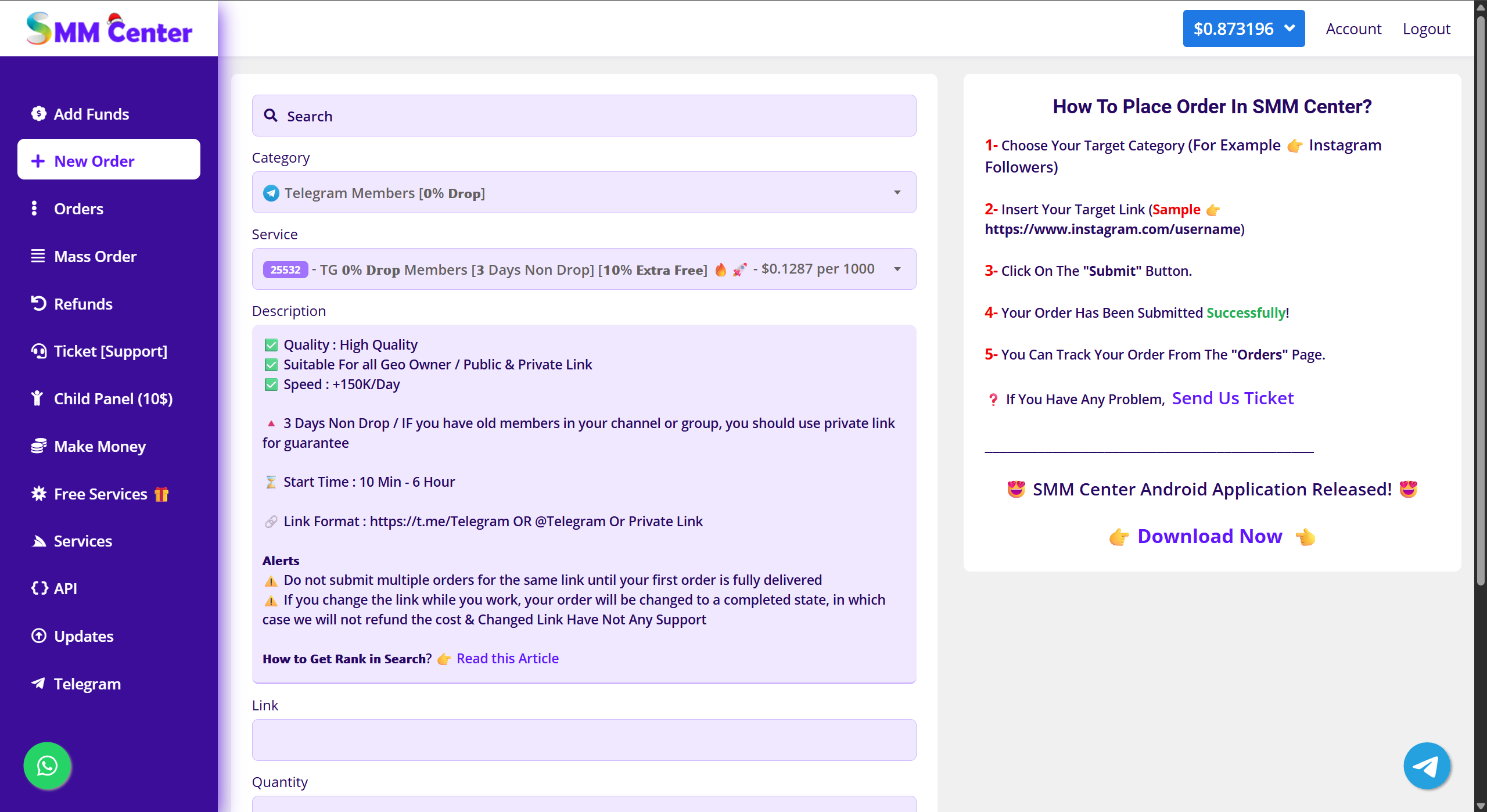Click the search magnifier icon
The height and width of the screenshot is (812, 1487).
coord(271,116)
